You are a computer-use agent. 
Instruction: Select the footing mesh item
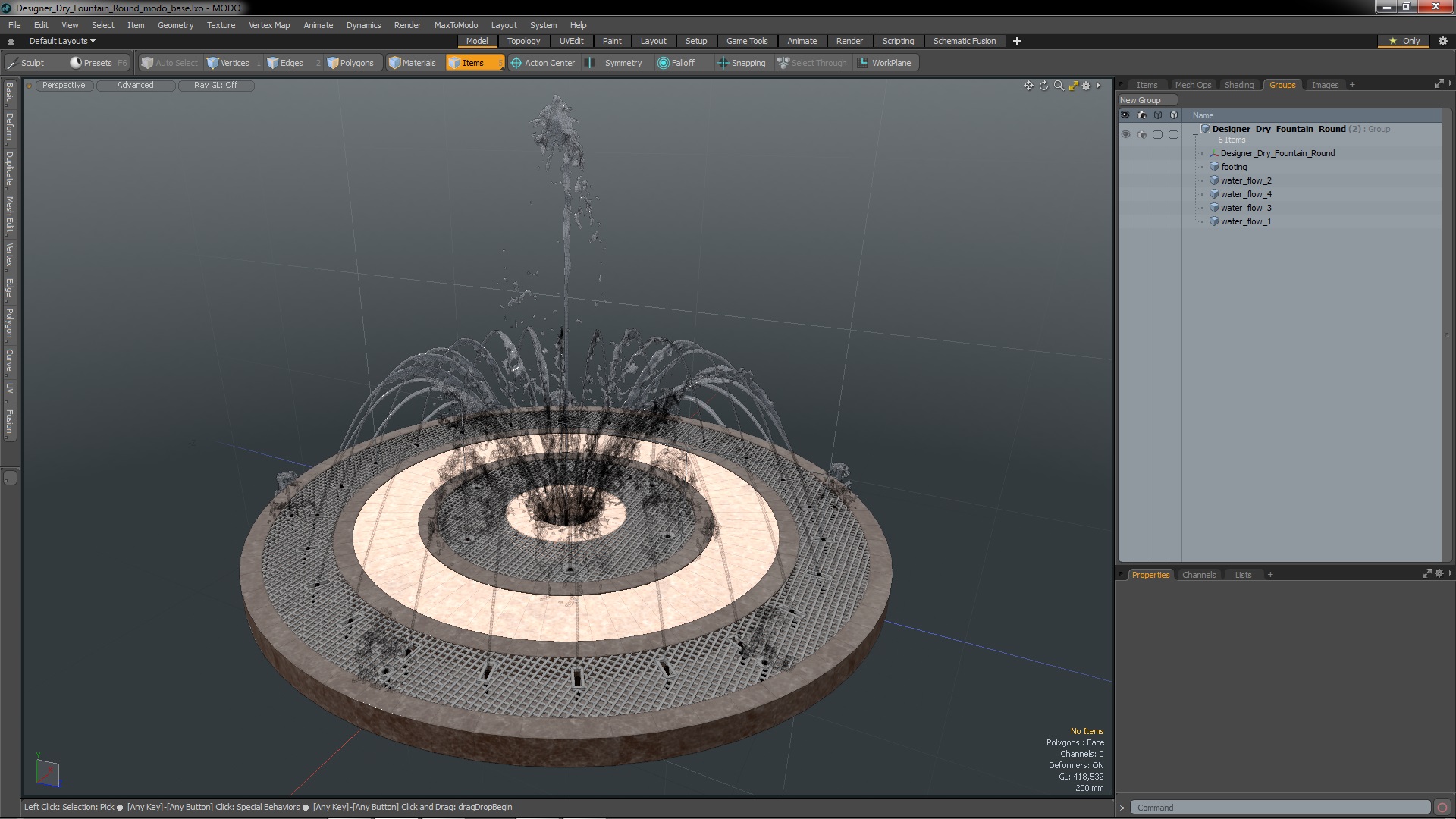click(x=1234, y=167)
